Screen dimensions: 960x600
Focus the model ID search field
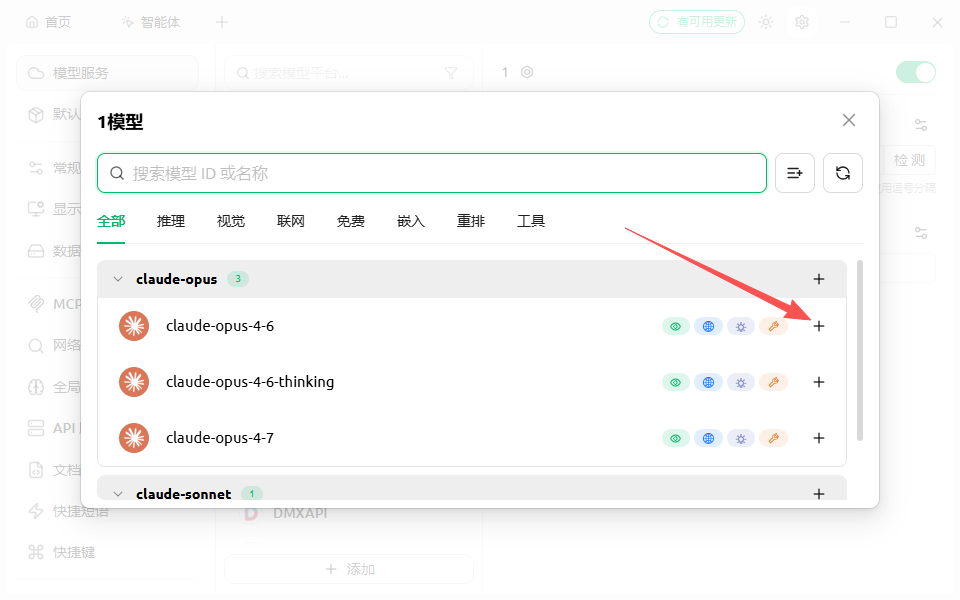click(x=440, y=173)
